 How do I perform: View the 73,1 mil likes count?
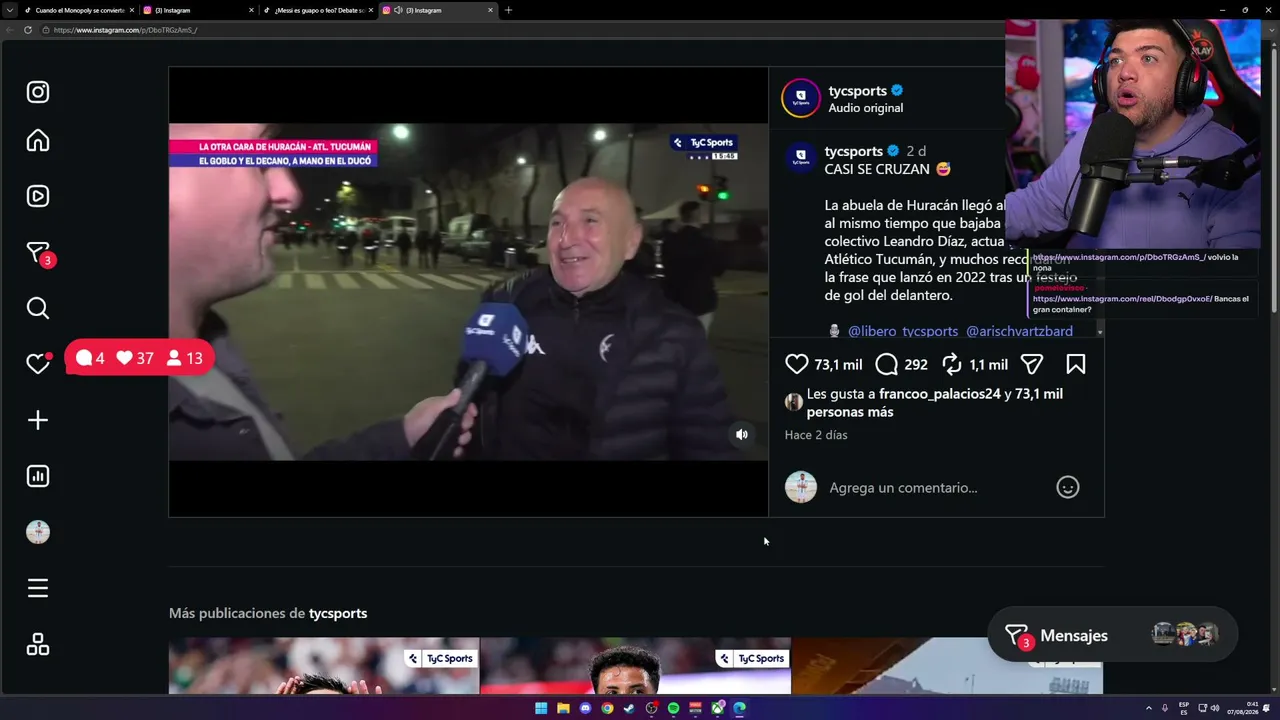838,365
